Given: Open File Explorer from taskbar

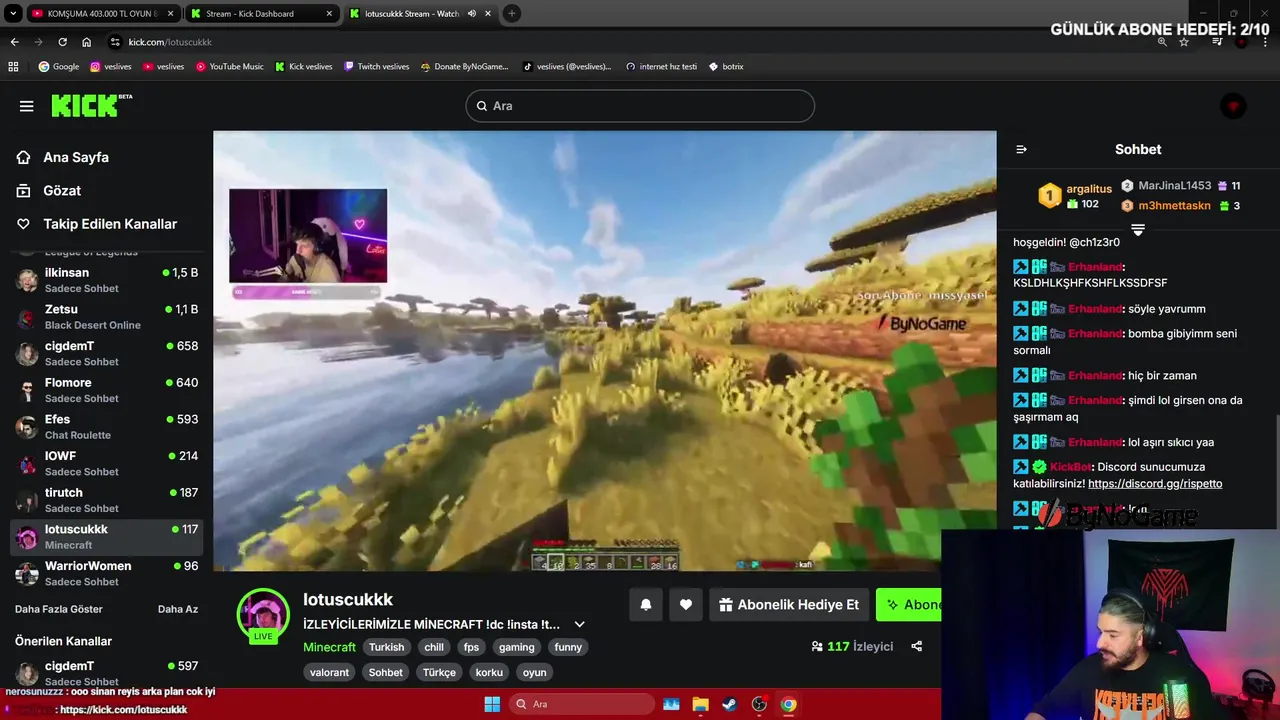Looking at the screenshot, I should pyautogui.click(x=700, y=704).
